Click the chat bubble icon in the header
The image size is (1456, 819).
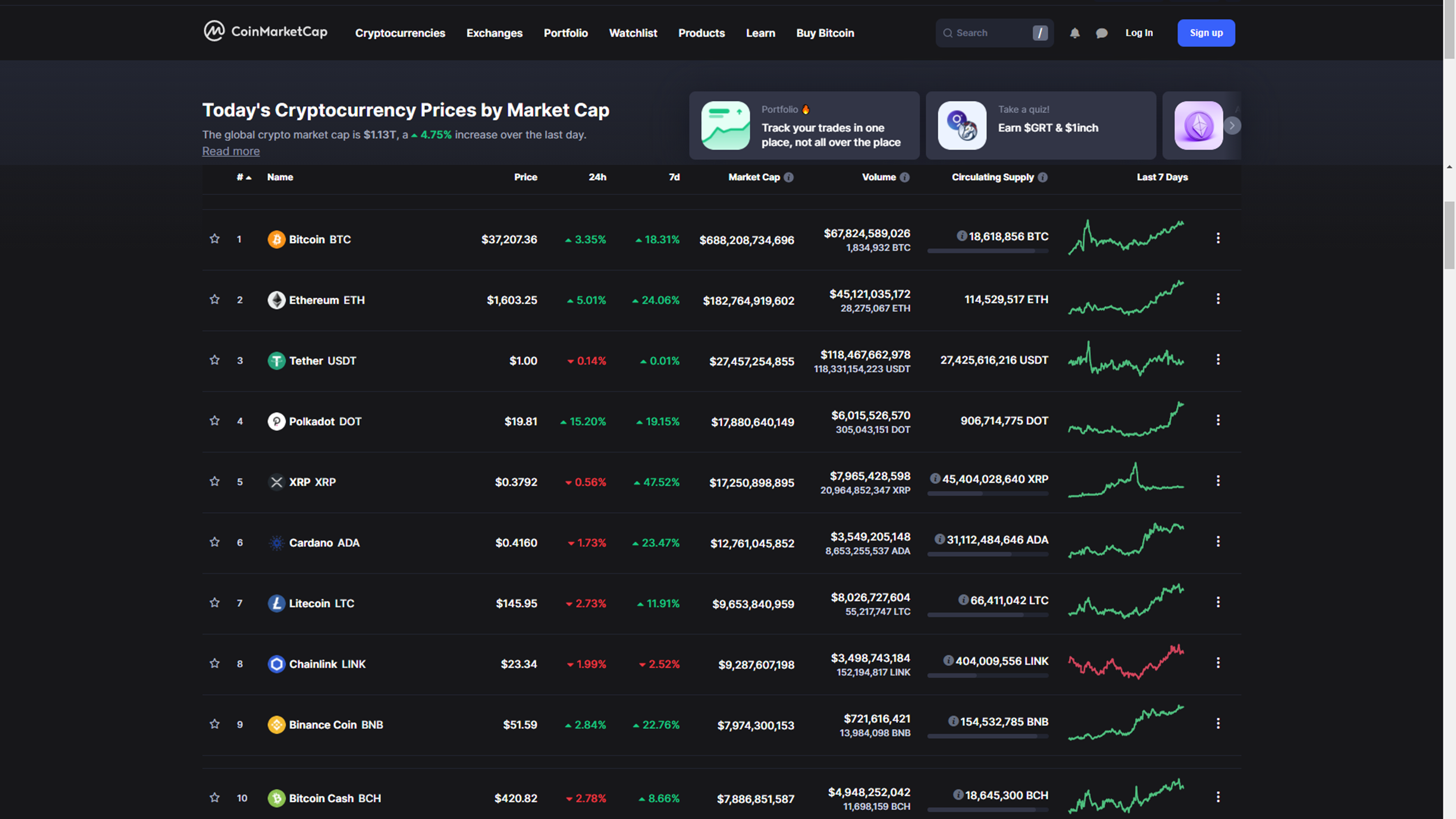point(1101,33)
